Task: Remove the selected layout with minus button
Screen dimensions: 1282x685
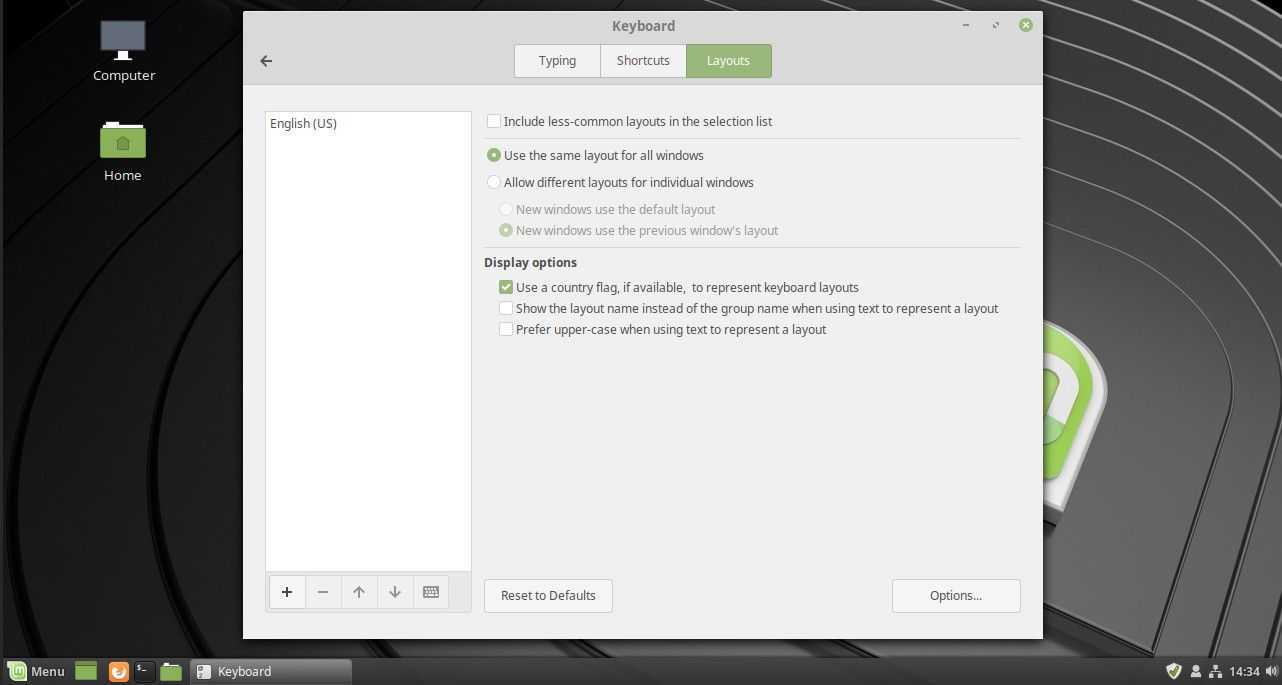Action: pyautogui.click(x=323, y=592)
